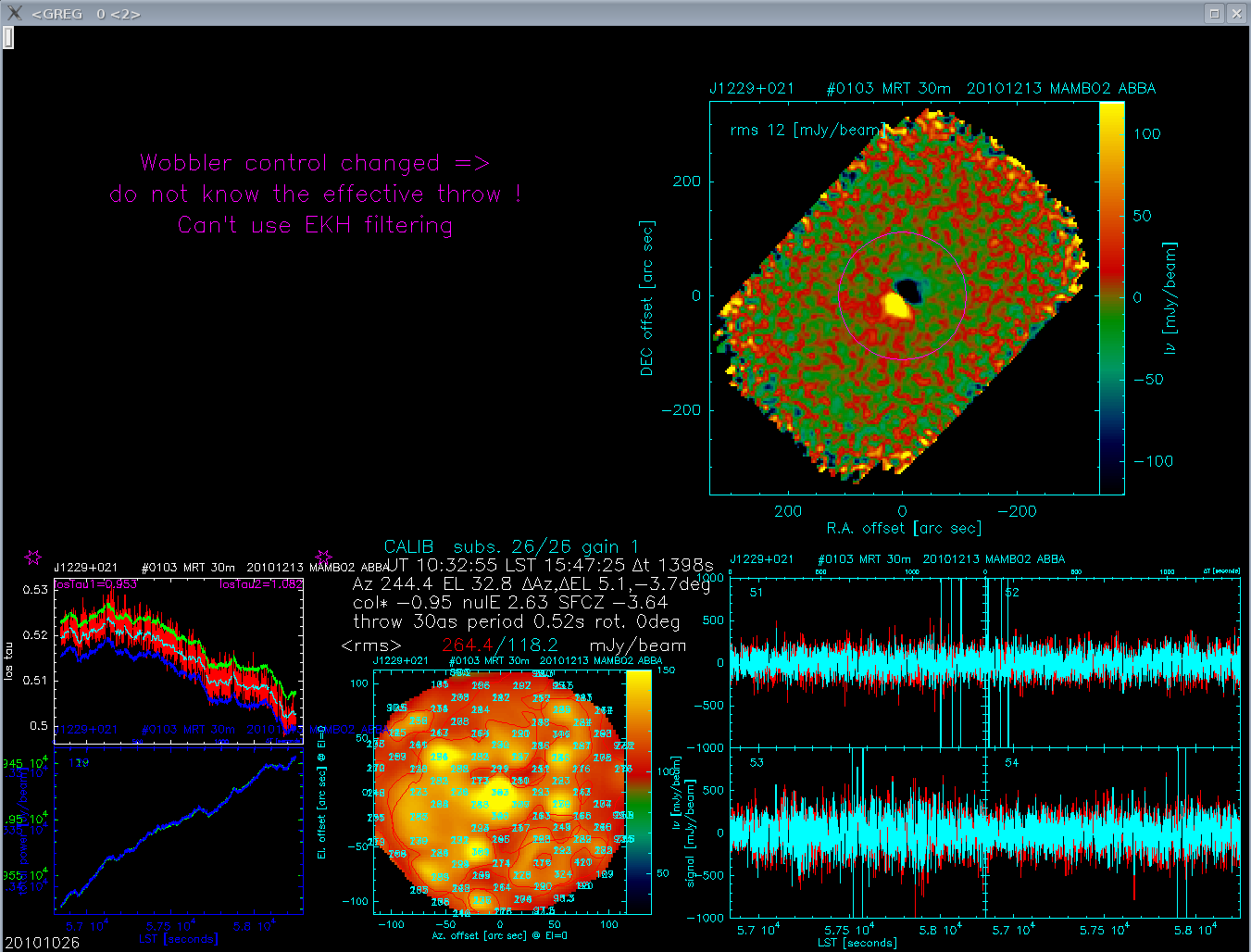Click the losTau1=0.953 label
Screen dimensions: 1251x952
pos(96,584)
